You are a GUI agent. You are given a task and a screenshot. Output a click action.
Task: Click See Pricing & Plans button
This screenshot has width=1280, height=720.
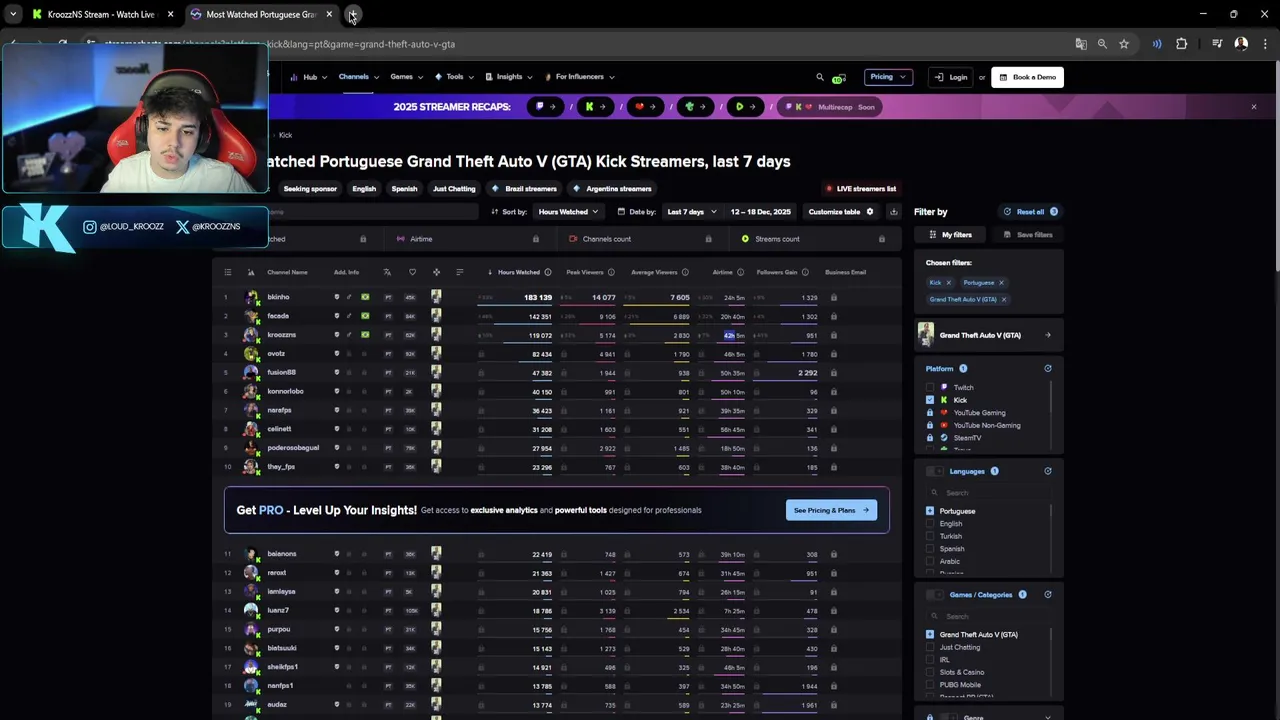(831, 510)
